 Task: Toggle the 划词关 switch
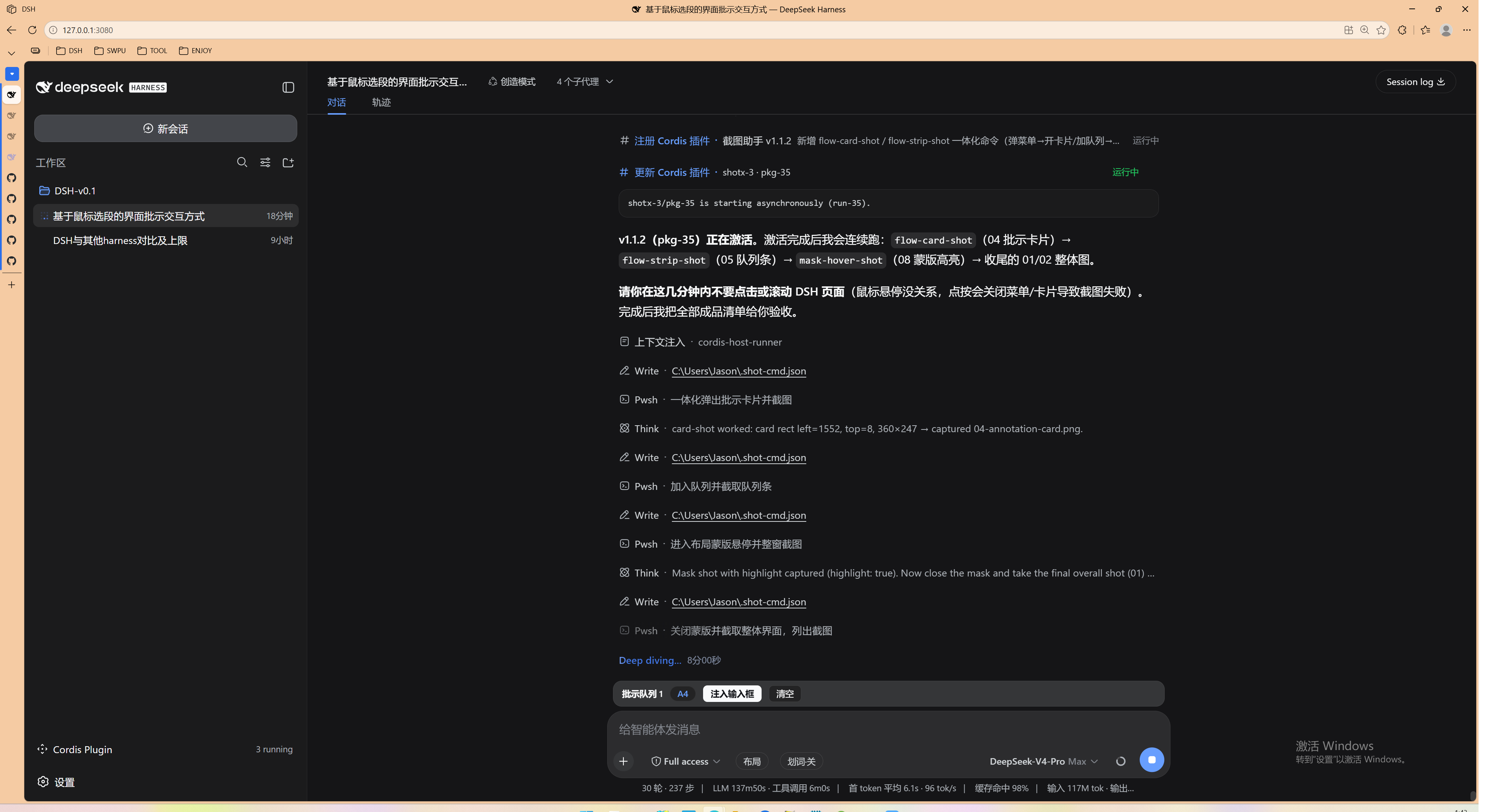(801, 761)
